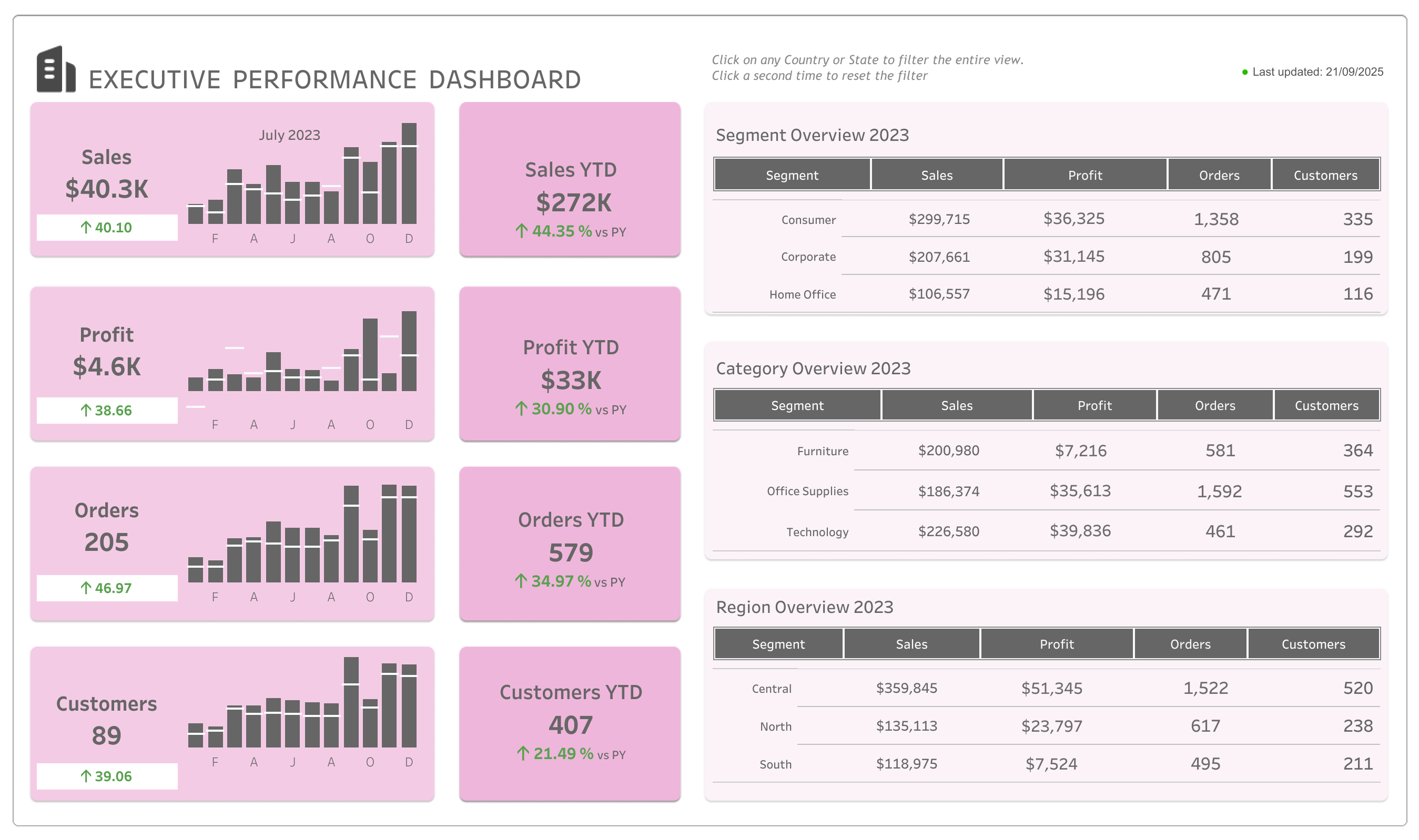This screenshot has height=840, width=1419.
Task: Click the green up arrow beside Sales 40.10
Action: (x=86, y=227)
